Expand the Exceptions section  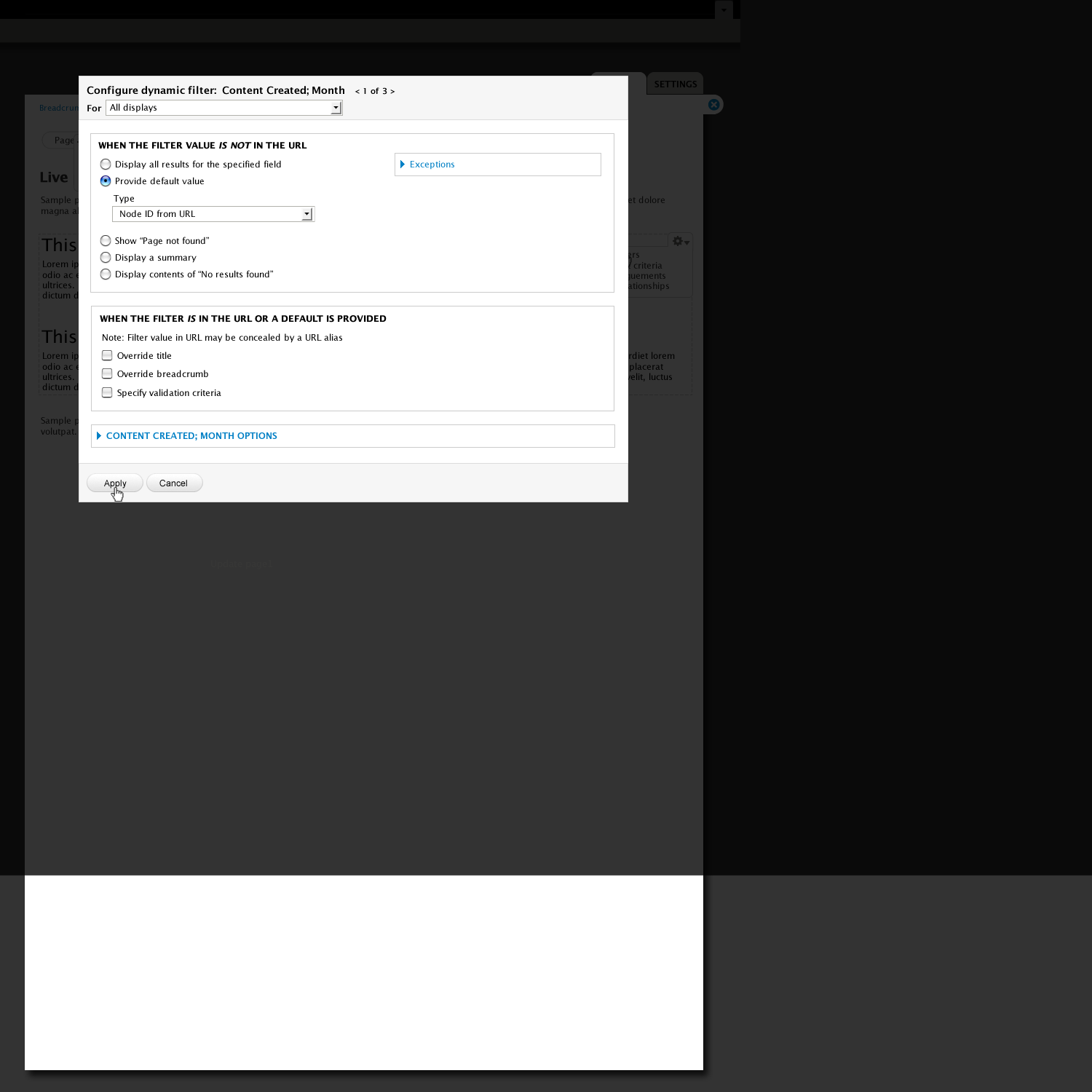(x=432, y=165)
